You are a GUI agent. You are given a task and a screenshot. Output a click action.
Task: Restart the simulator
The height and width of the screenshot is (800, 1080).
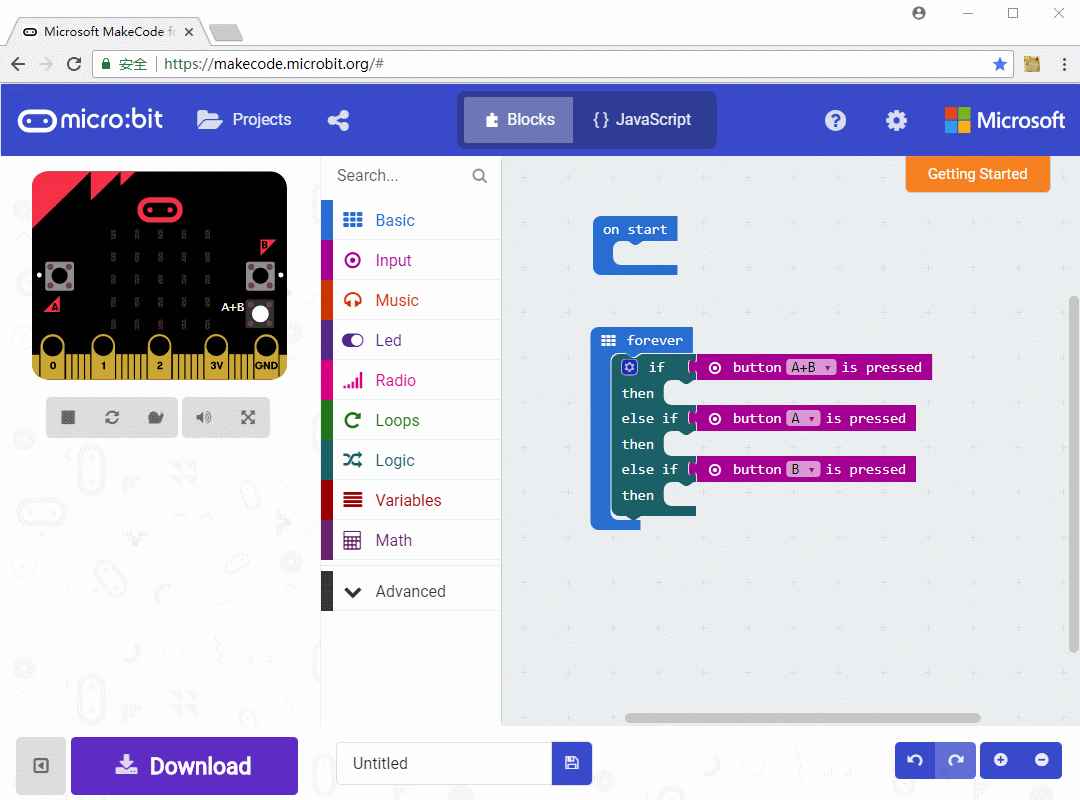point(112,418)
